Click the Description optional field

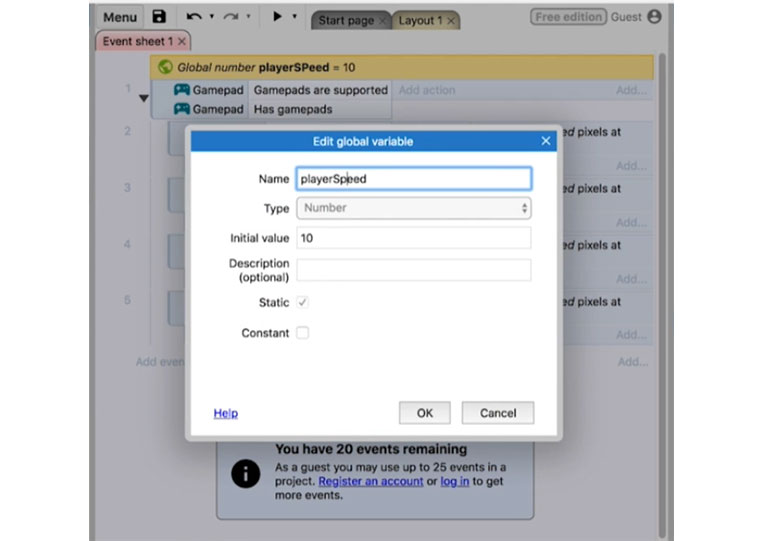click(414, 270)
